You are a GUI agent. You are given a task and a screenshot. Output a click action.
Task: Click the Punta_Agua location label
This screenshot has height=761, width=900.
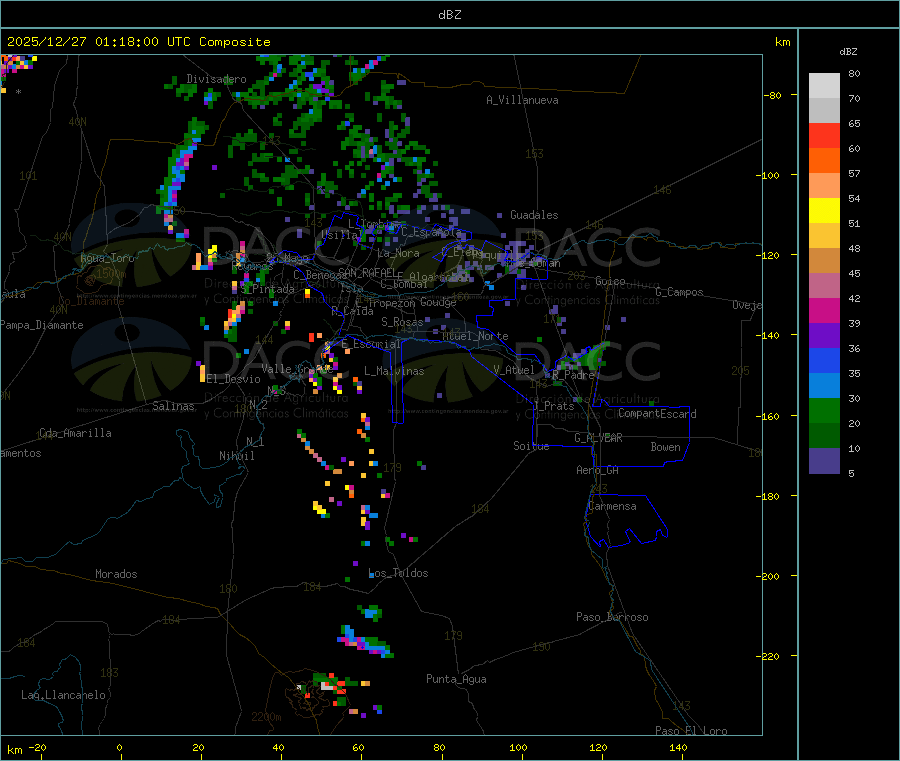(x=456, y=679)
